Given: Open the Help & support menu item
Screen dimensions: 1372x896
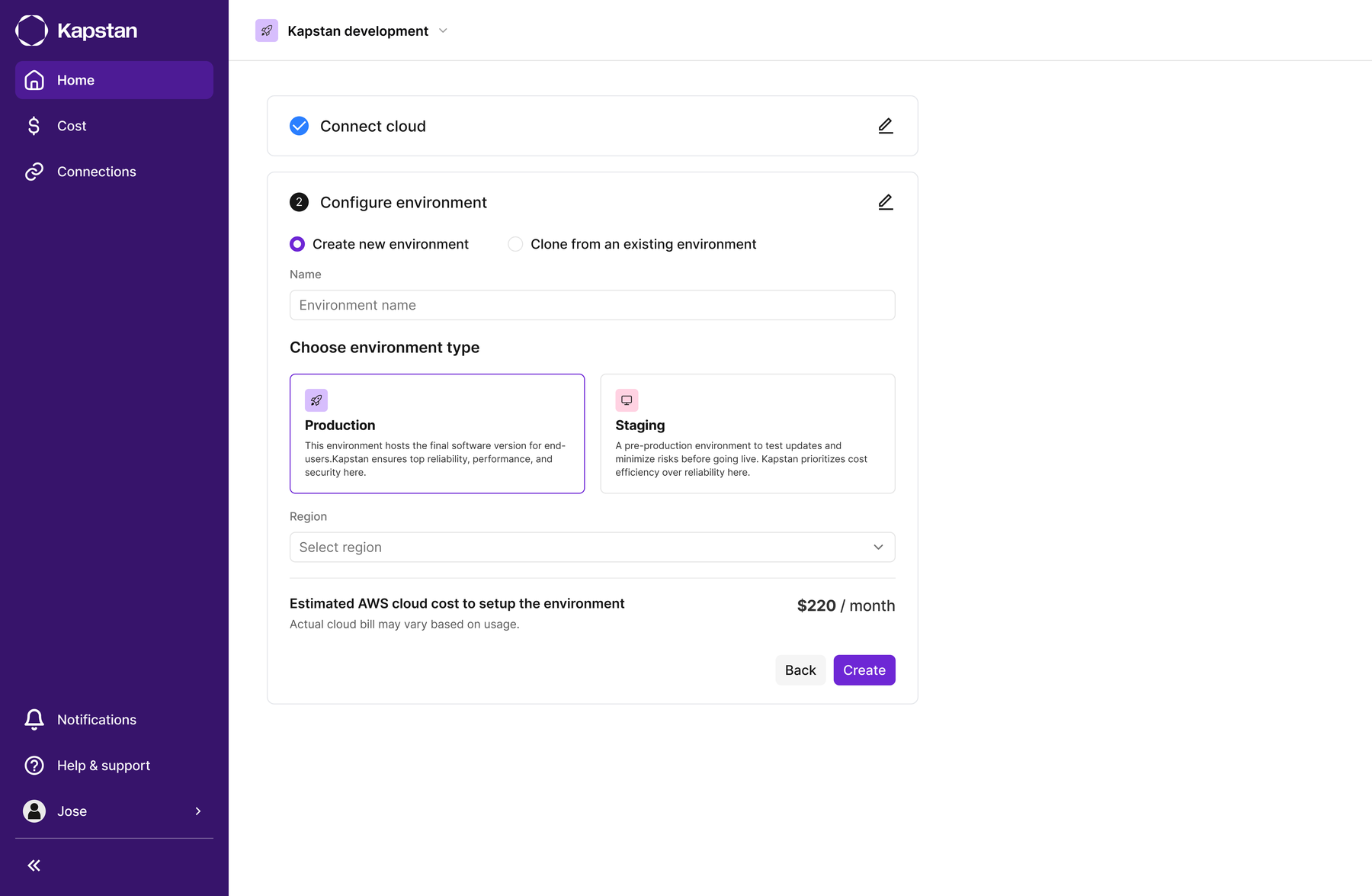Looking at the screenshot, I should pos(114,766).
